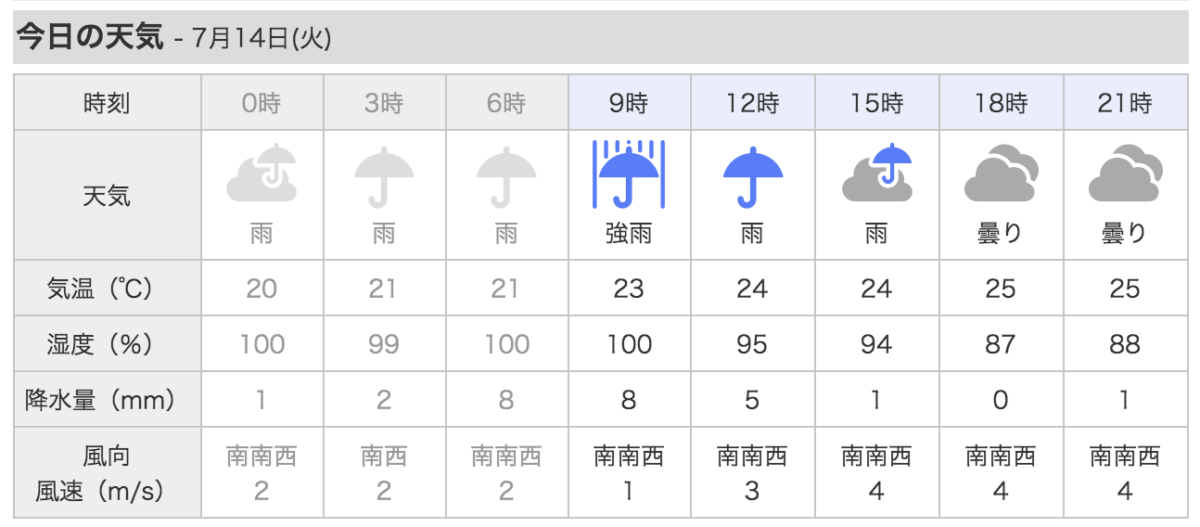Click the 0時 cloud and umbrella rain icon
This screenshot has width=1200, height=527.
[x=262, y=174]
